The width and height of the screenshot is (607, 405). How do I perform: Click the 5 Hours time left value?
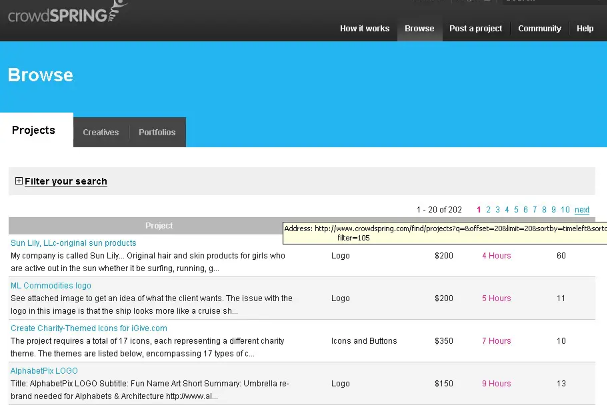coord(496,298)
